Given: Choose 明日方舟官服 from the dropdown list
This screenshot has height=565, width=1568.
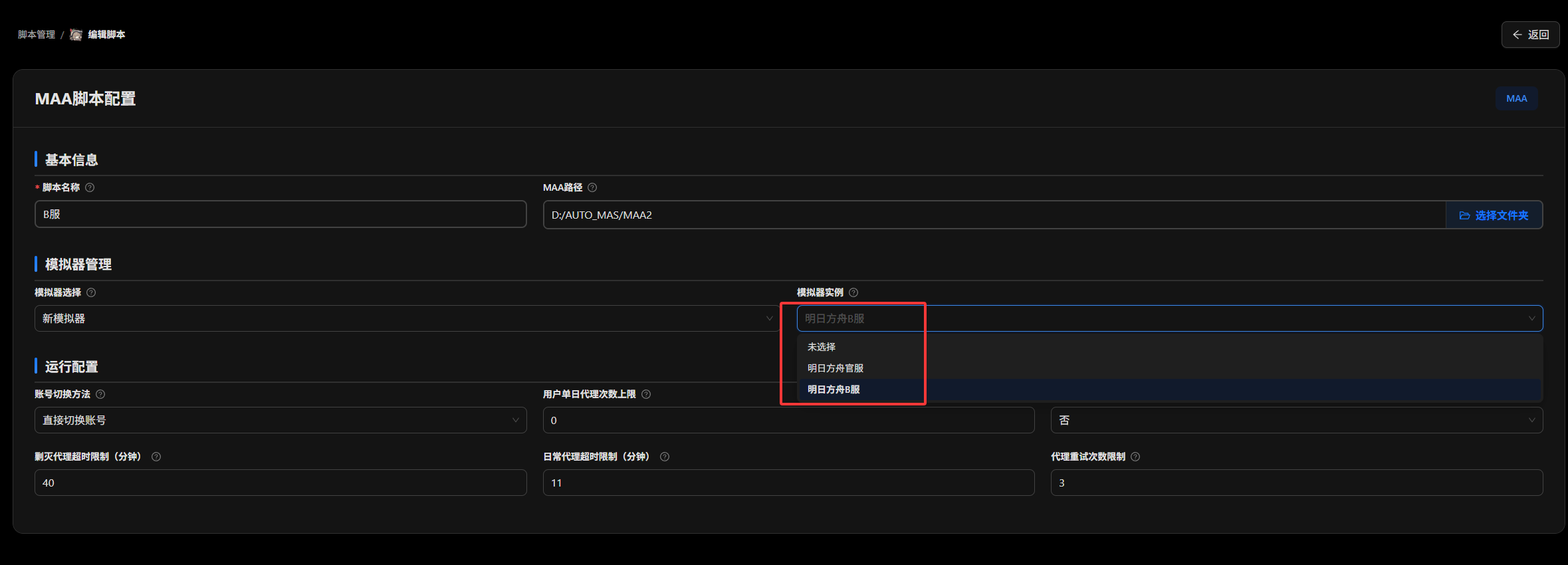Looking at the screenshot, I should click(x=836, y=368).
